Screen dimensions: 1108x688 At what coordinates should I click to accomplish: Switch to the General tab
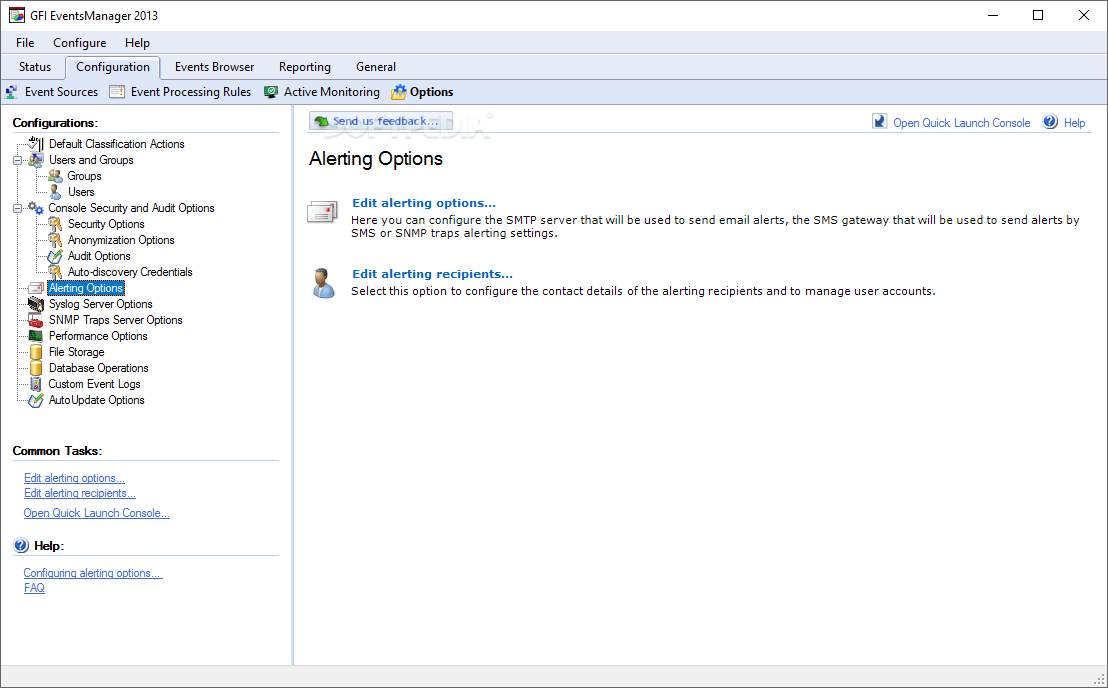click(x=376, y=67)
